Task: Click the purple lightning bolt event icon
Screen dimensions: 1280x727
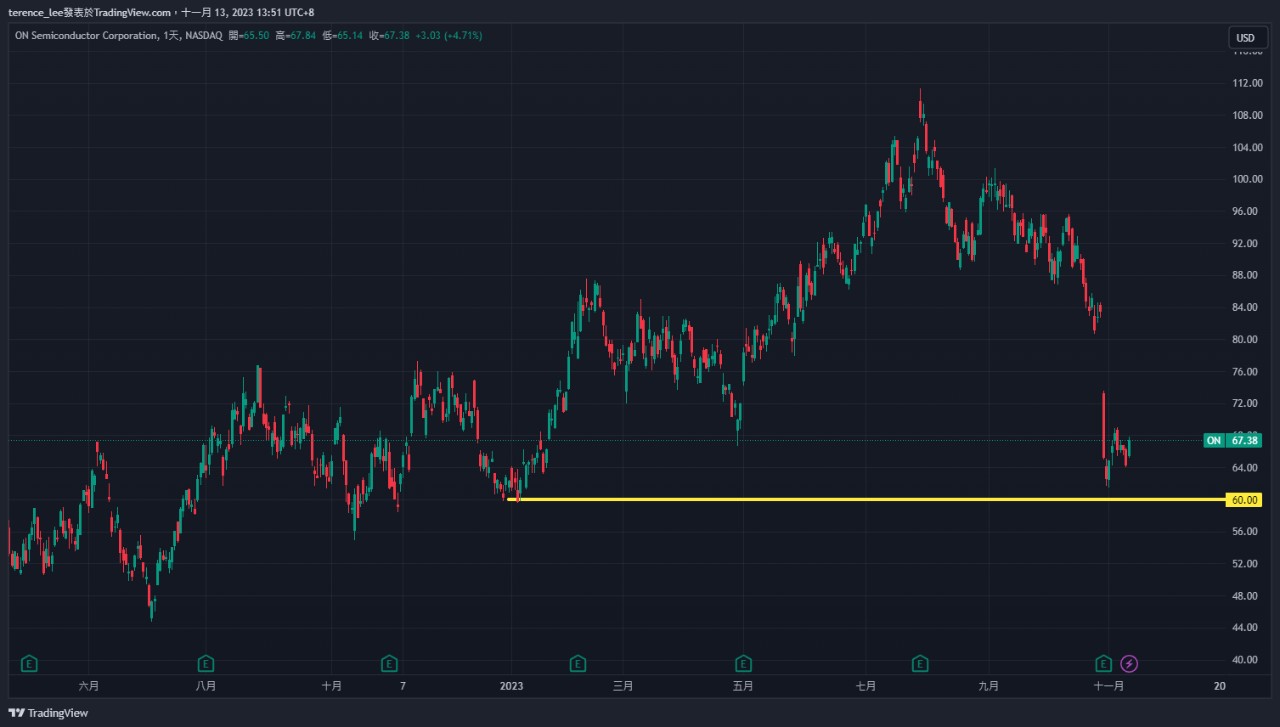Action: tap(1129, 663)
